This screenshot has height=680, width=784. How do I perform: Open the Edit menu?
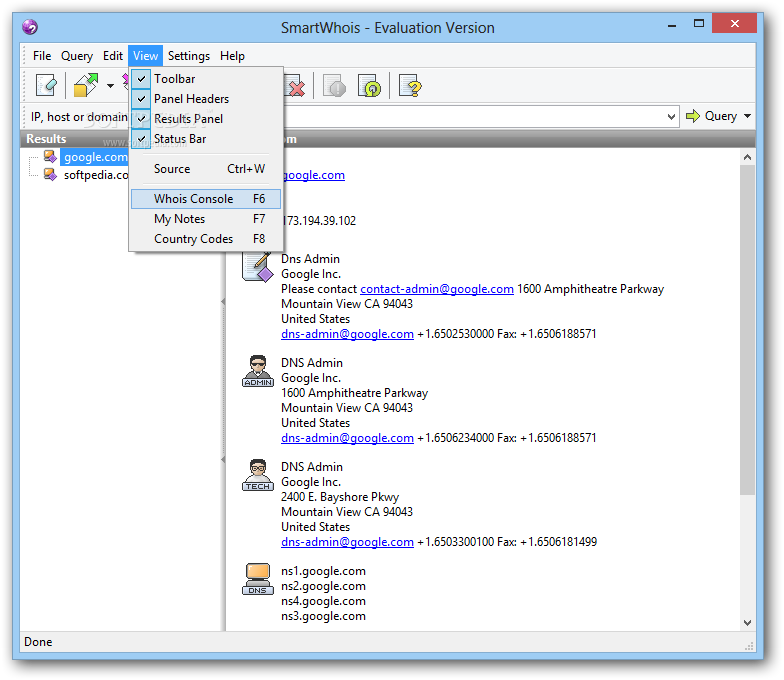point(113,56)
